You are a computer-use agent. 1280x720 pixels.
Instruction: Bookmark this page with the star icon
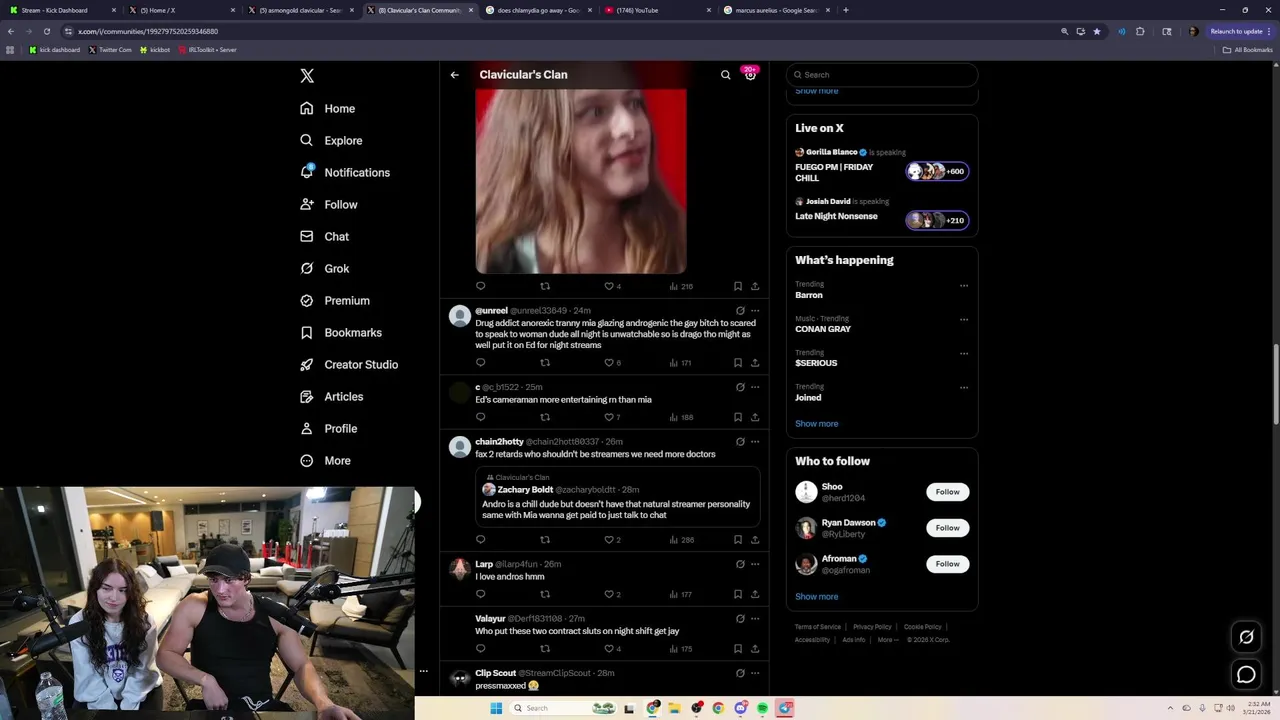click(1097, 31)
